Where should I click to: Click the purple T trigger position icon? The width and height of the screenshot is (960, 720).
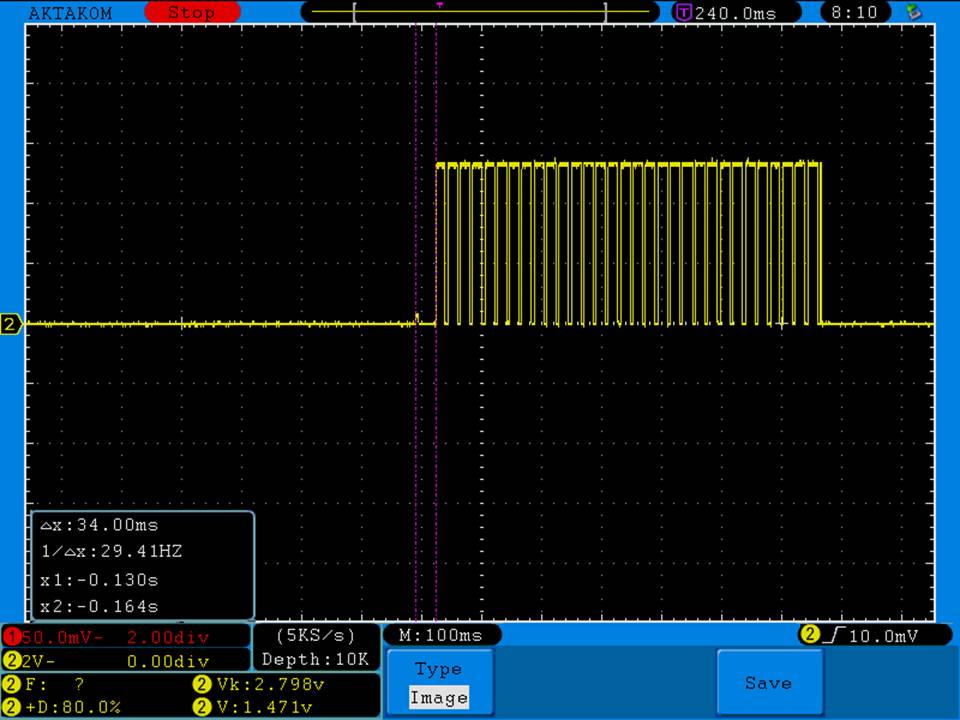pyautogui.click(x=684, y=13)
